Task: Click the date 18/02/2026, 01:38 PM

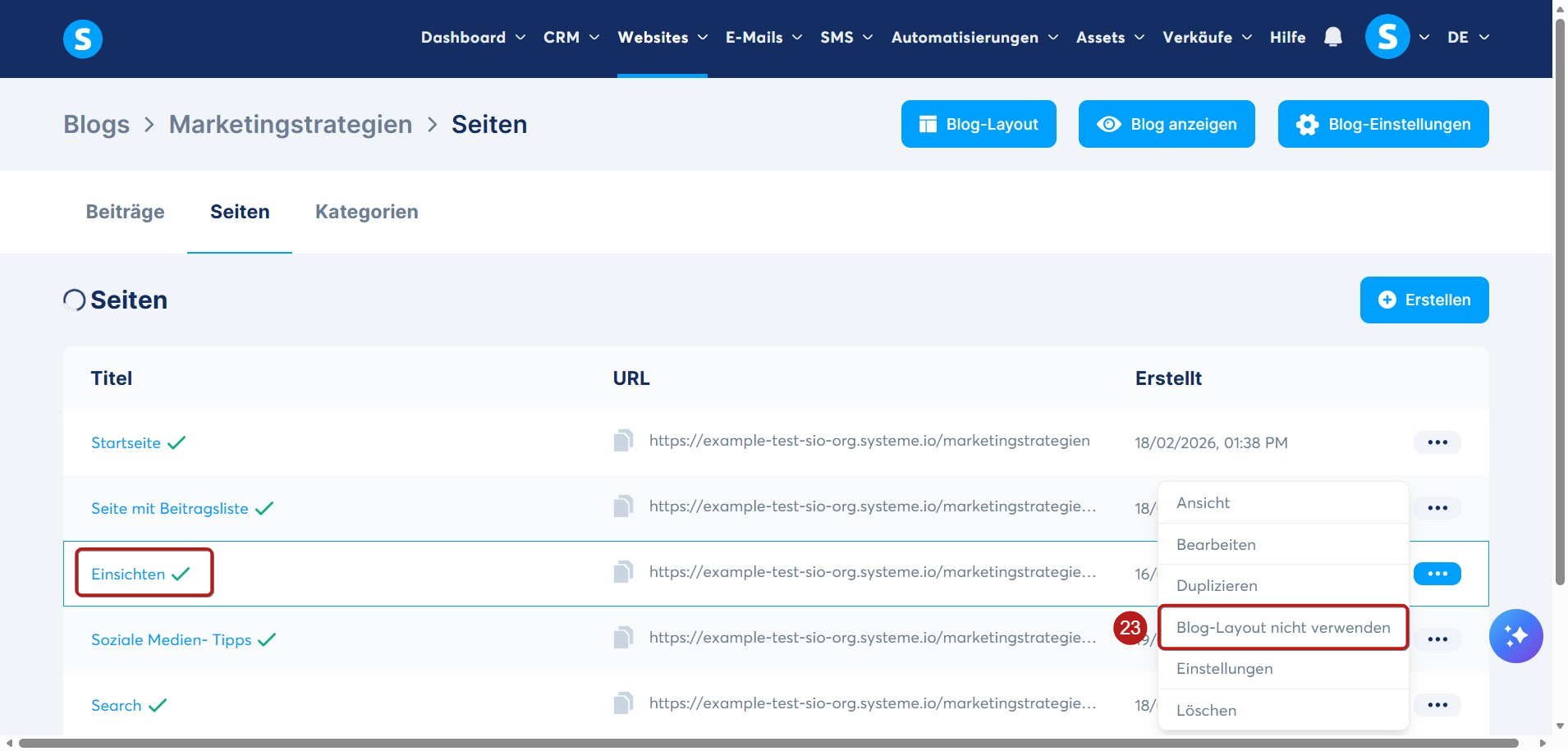Action: pyautogui.click(x=1211, y=443)
